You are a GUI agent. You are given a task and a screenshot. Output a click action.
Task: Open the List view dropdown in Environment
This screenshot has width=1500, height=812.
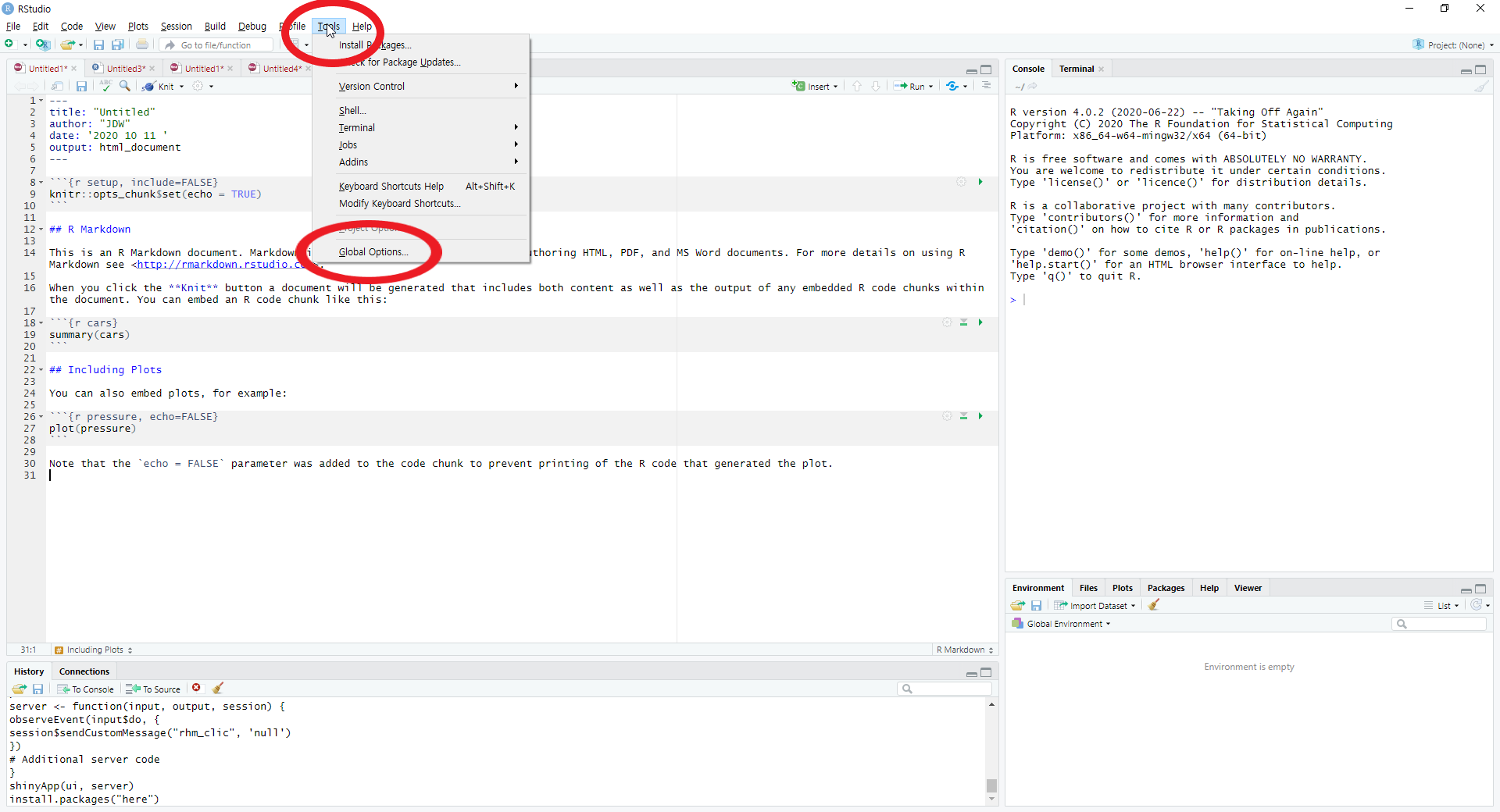(1441, 606)
